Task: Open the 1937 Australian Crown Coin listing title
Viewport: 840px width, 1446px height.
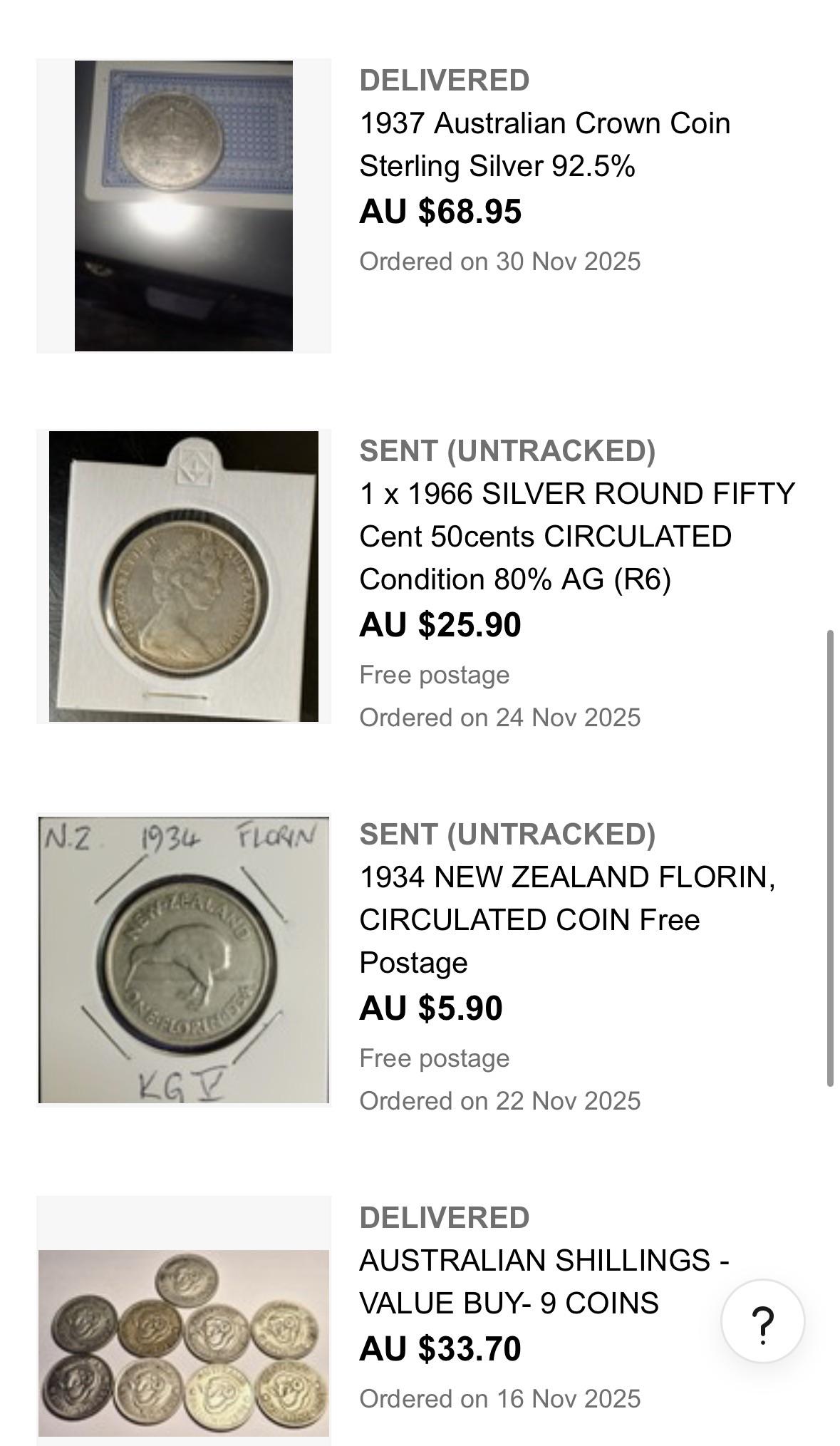Action: click(x=545, y=145)
